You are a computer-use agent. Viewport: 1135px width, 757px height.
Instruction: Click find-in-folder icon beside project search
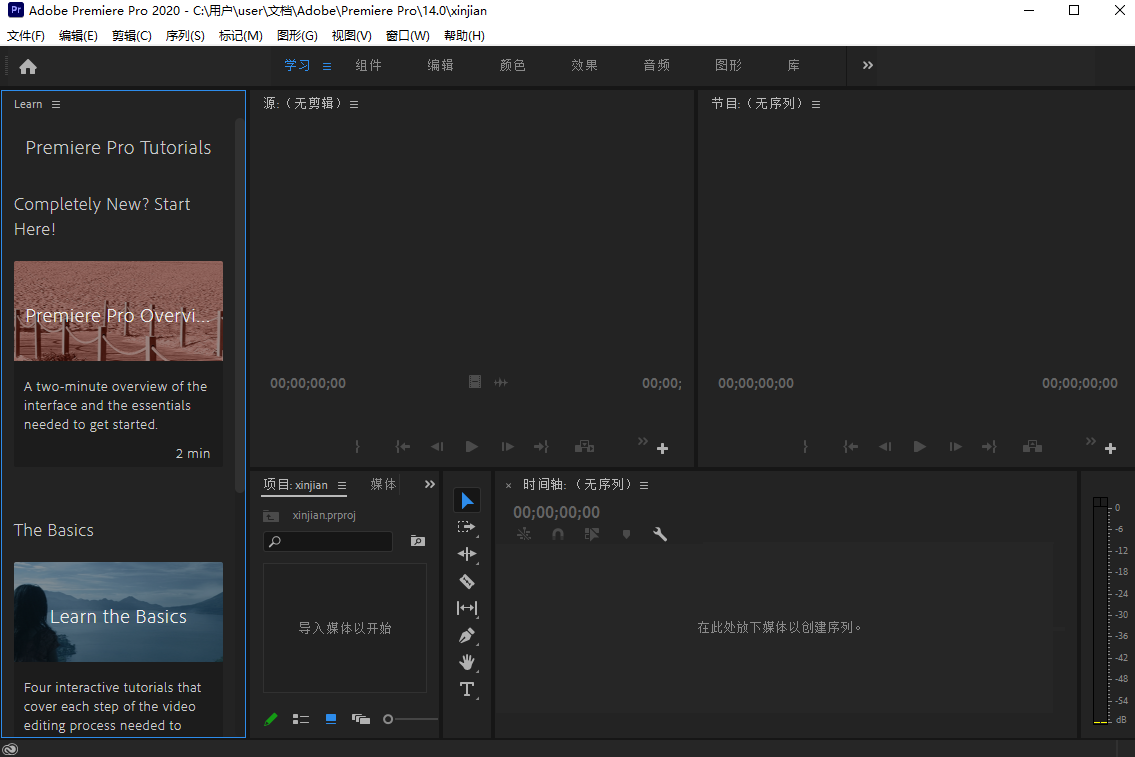(x=418, y=541)
